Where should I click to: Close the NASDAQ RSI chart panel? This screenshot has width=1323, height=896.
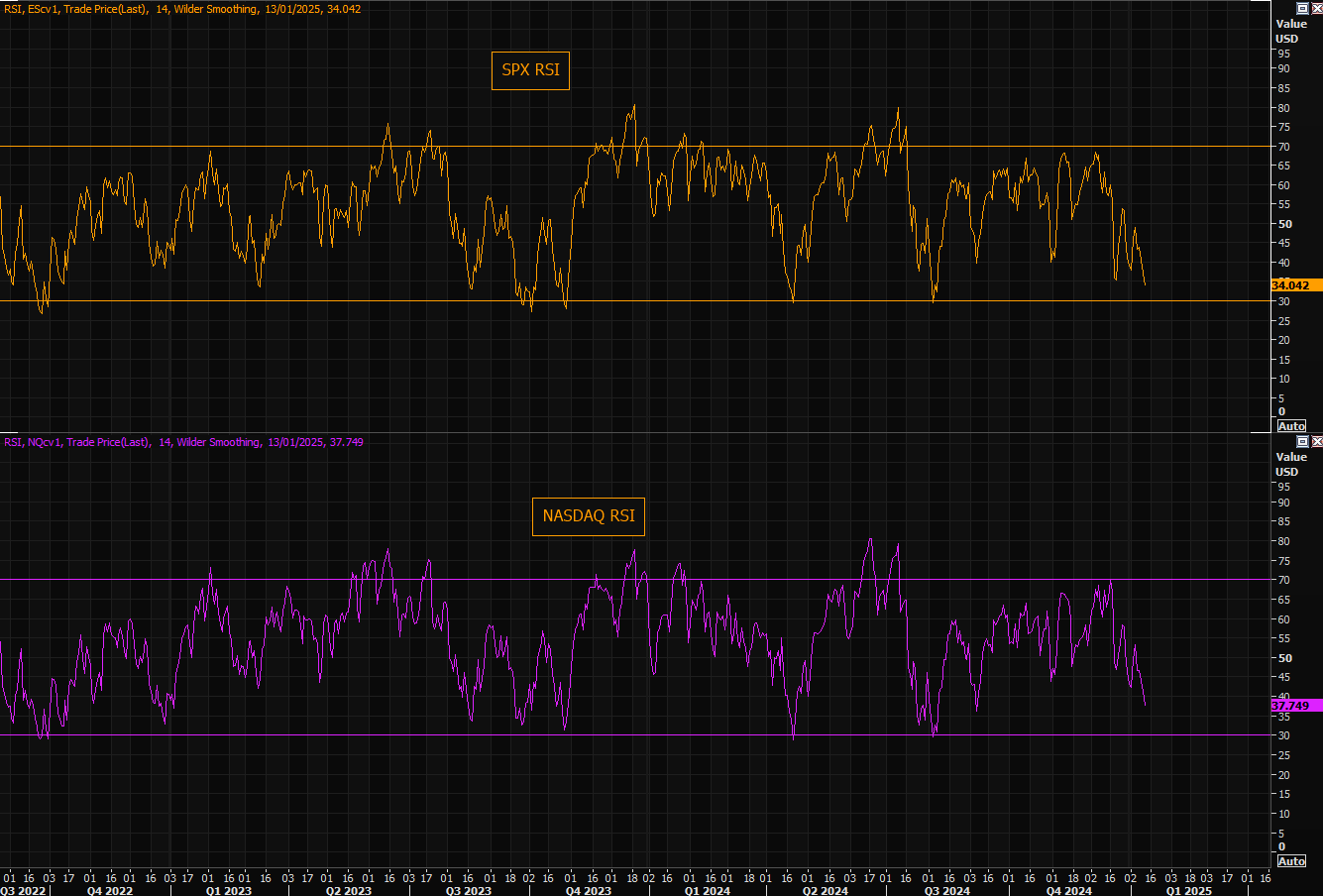(1316, 441)
